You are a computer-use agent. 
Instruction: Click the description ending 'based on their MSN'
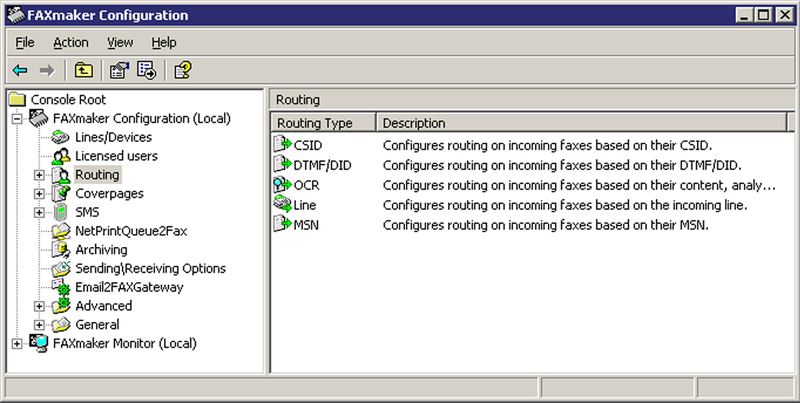[546, 225]
